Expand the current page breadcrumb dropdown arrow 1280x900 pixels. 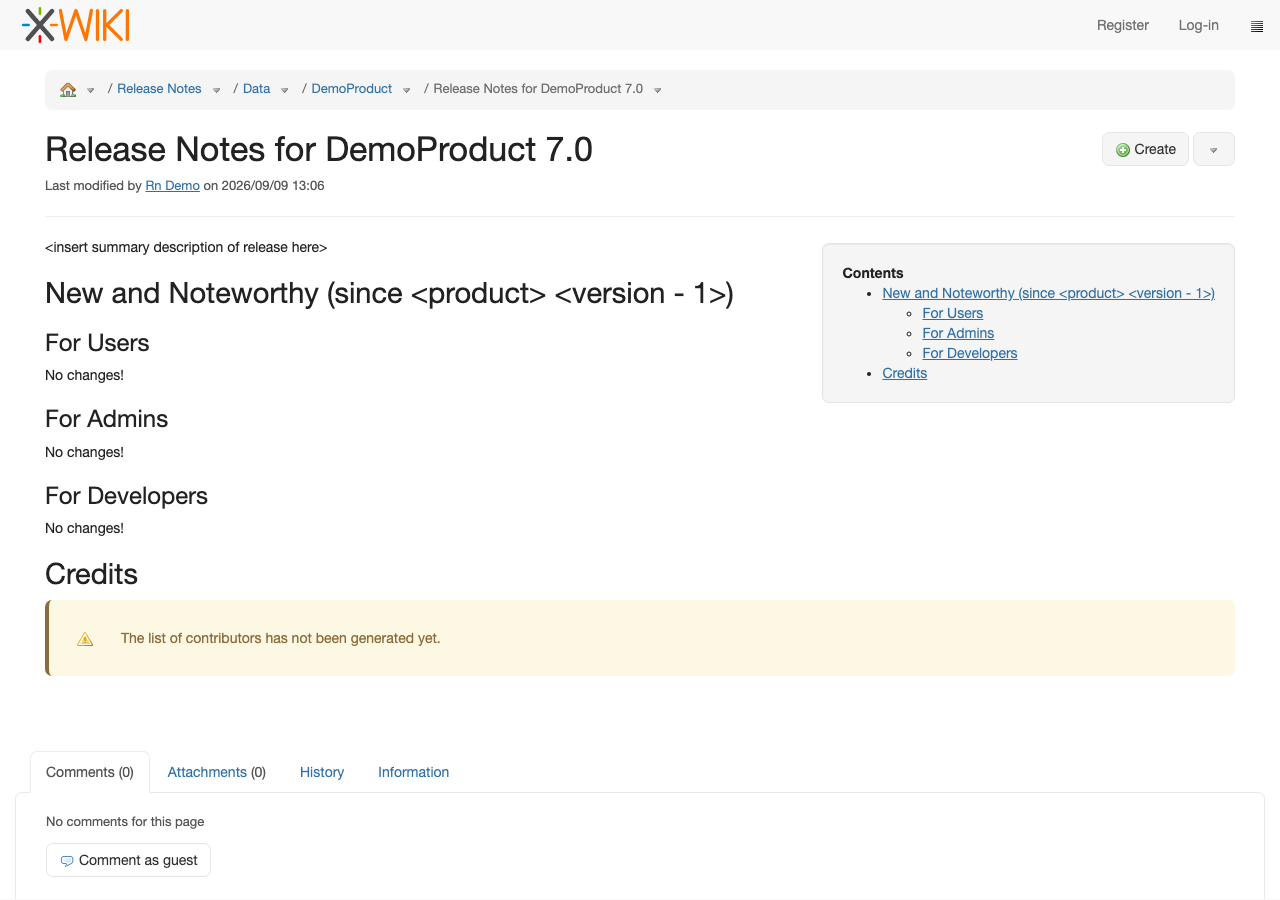point(657,90)
